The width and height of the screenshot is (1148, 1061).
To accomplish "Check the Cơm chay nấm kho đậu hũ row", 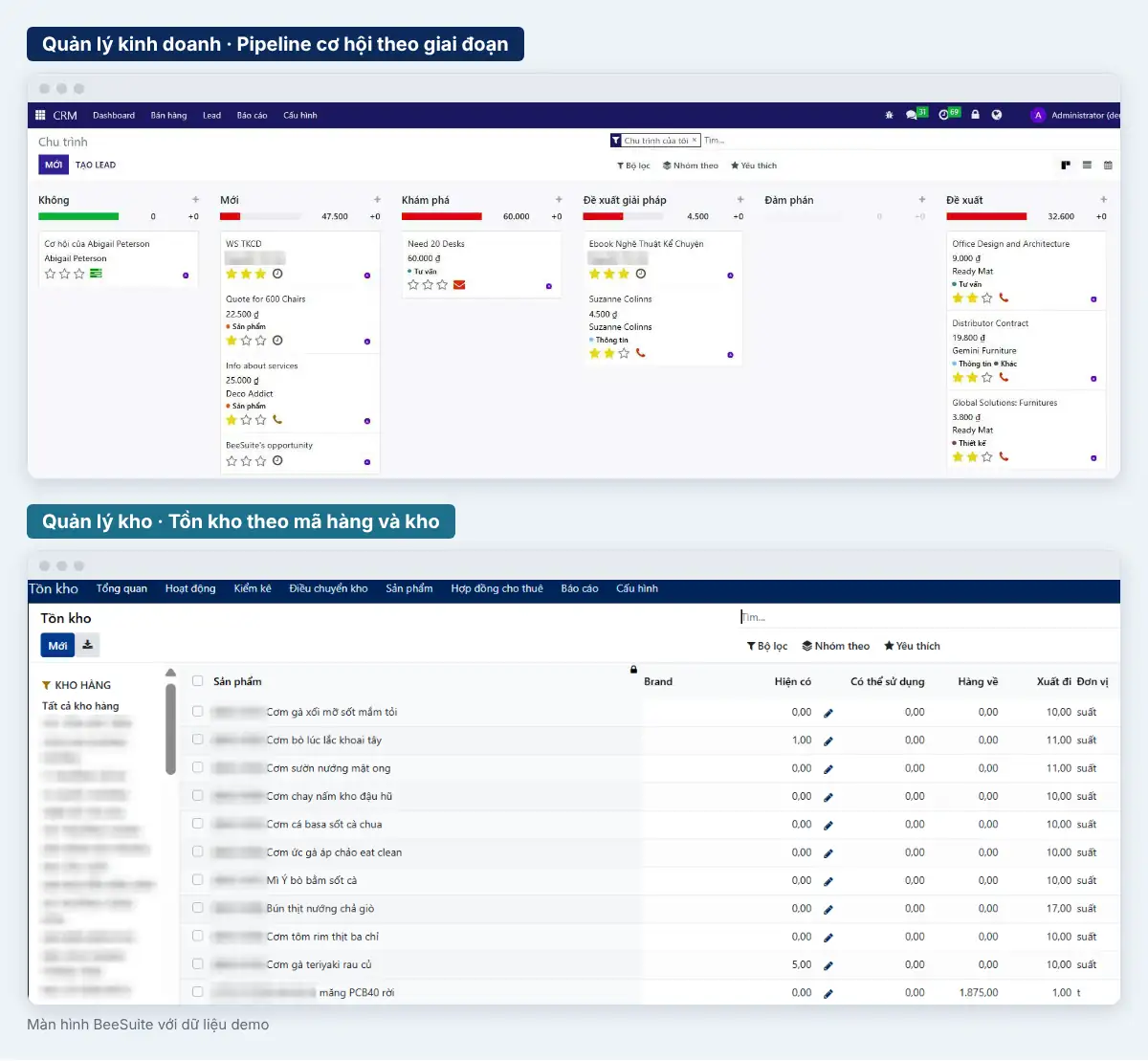I will click(197, 796).
